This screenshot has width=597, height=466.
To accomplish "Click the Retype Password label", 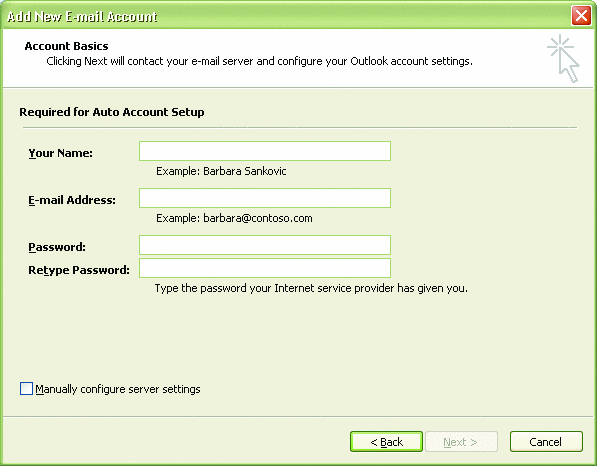I will pyautogui.click(x=79, y=270).
